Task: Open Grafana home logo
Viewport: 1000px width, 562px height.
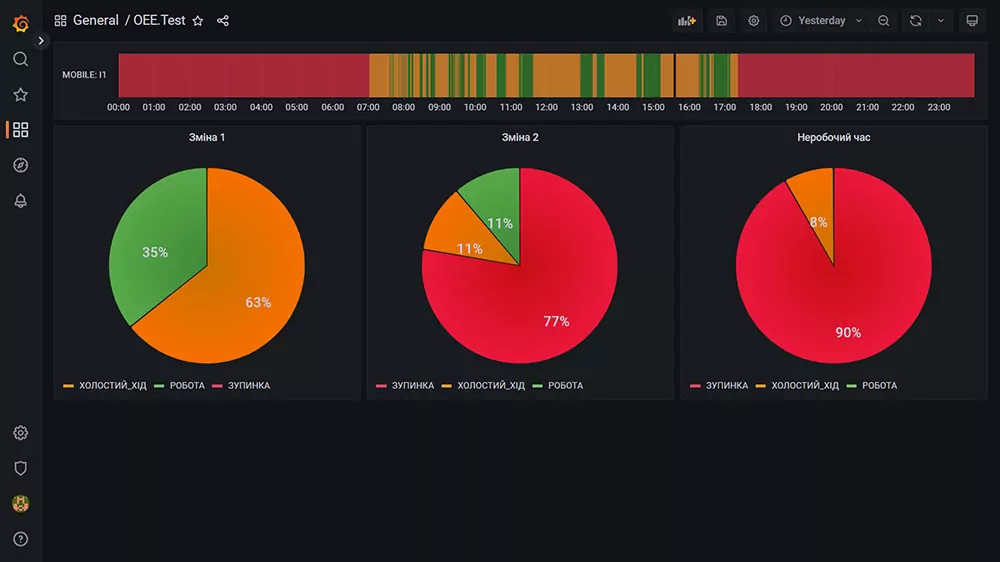Action: click(x=20, y=24)
